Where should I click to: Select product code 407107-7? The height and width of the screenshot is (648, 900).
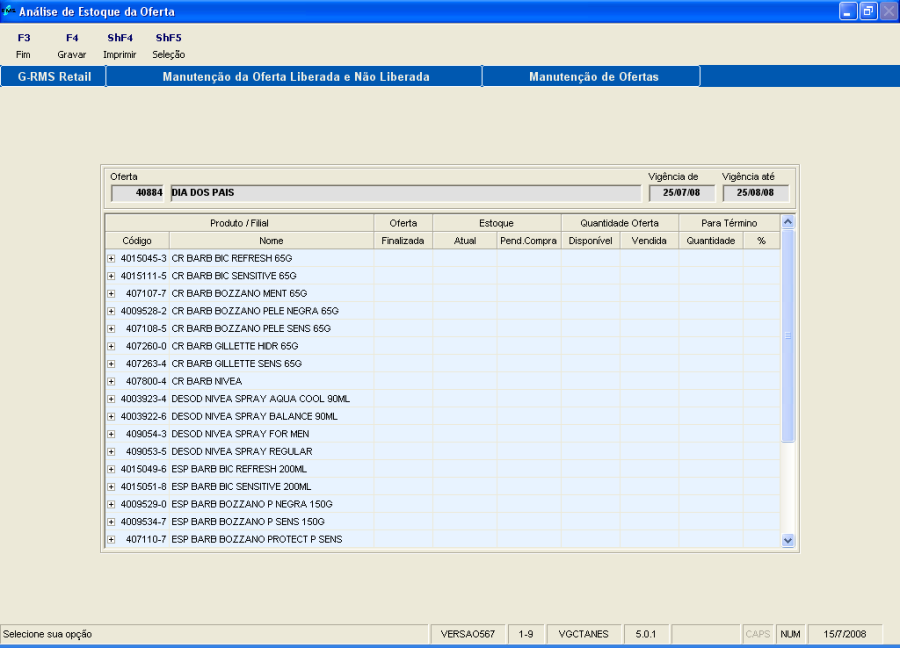pyautogui.click(x=146, y=294)
